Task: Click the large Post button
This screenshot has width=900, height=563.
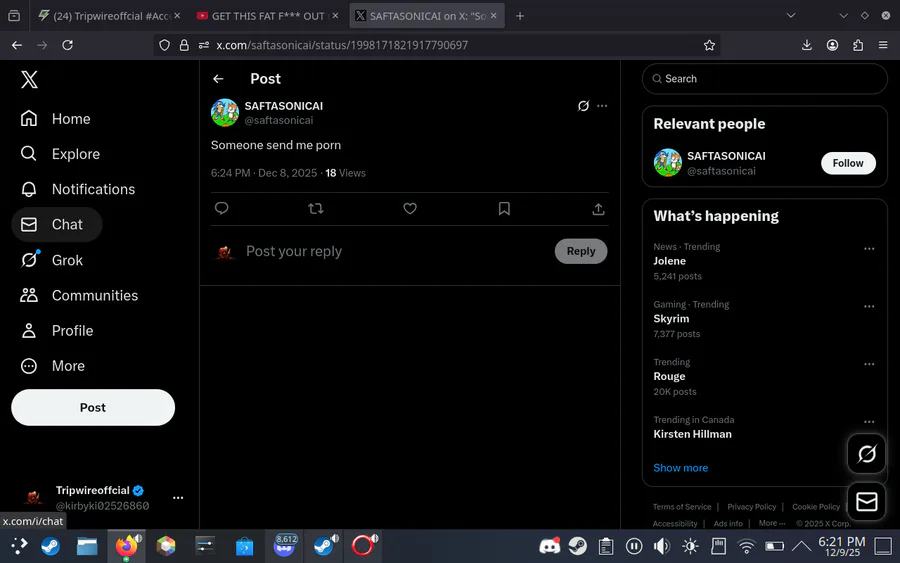Action: [x=93, y=407]
